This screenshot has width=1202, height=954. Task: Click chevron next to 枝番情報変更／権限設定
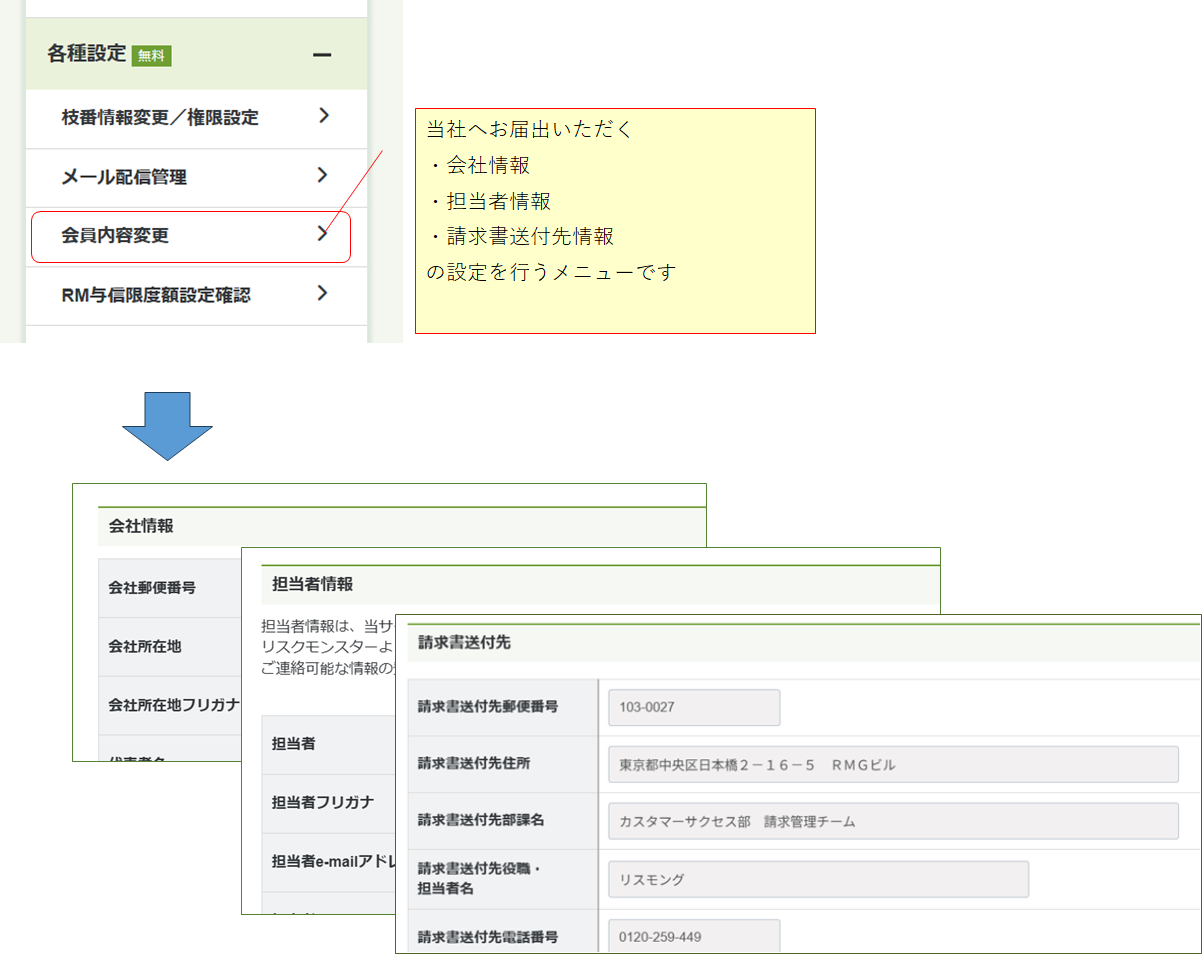[322, 116]
